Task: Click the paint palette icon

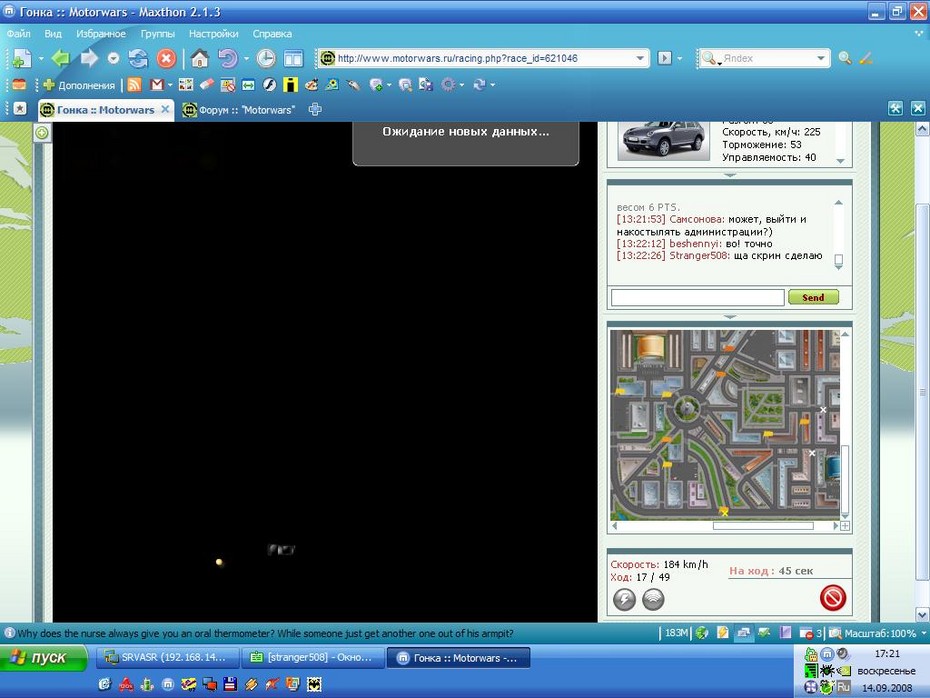Action: tap(311, 85)
